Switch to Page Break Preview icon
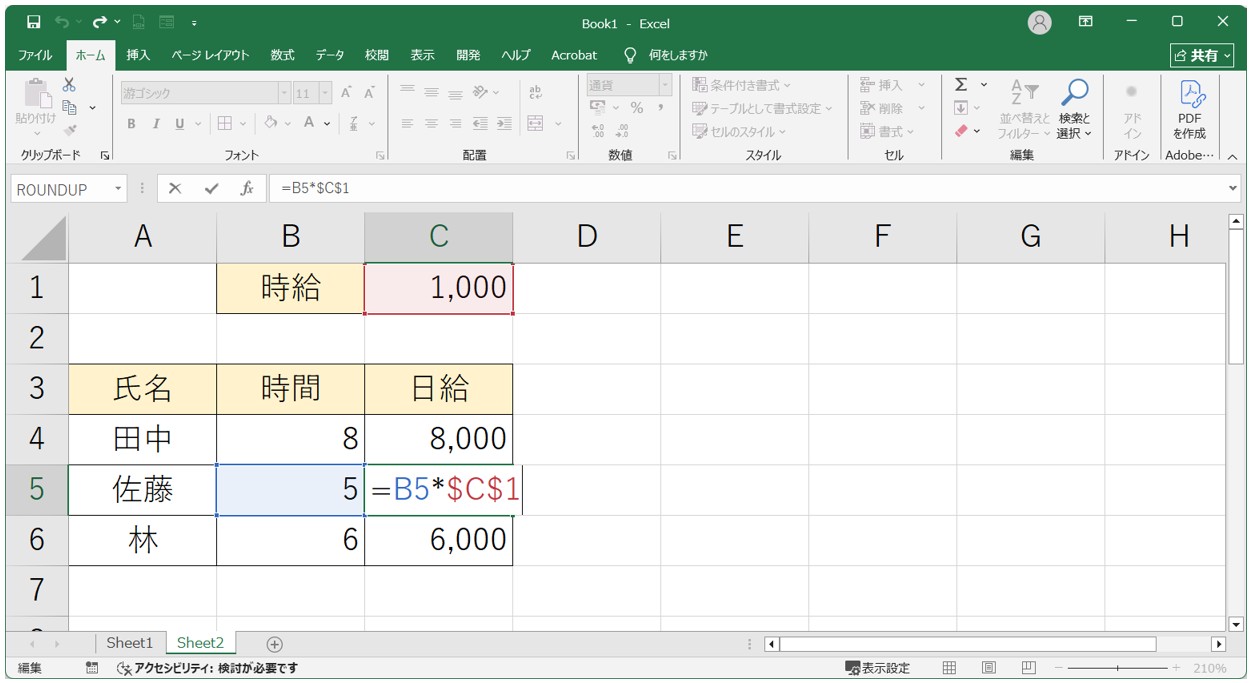The height and width of the screenshot is (683, 1251). point(1029,668)
